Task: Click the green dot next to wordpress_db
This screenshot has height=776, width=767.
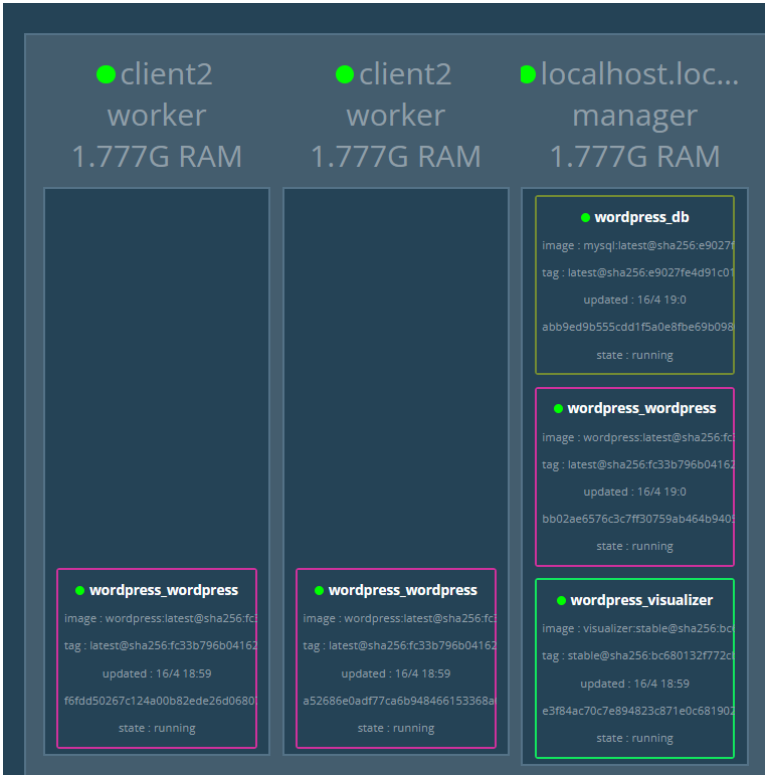Action: [x=585, y=218]
